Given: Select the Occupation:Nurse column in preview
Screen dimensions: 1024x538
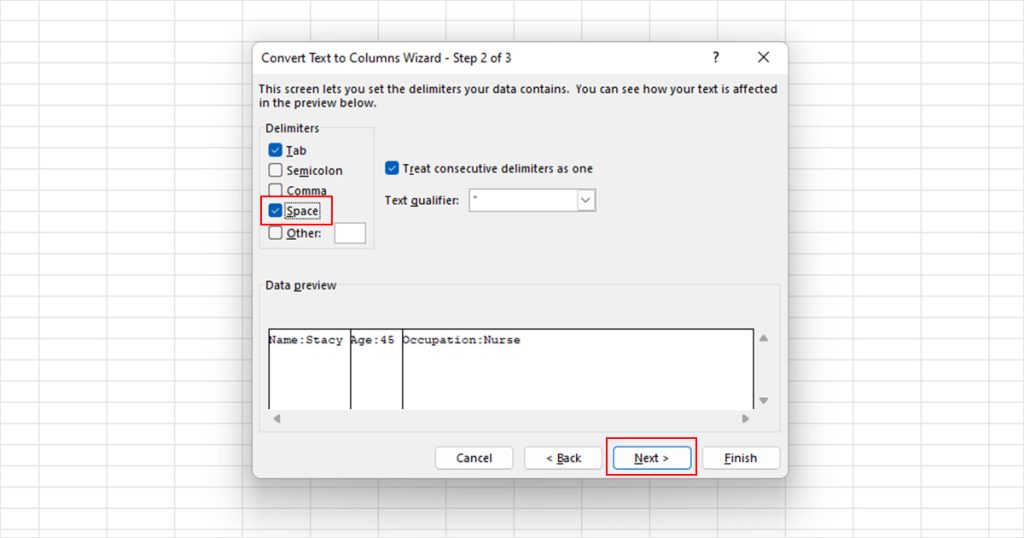Looking at the screenshot, I should pyautogui.click(x=577, y=369).
